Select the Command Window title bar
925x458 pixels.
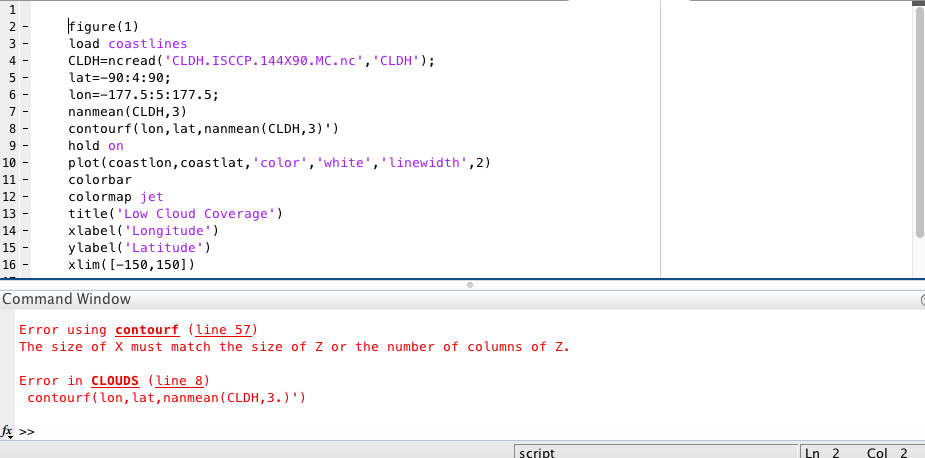coord(460,299)
